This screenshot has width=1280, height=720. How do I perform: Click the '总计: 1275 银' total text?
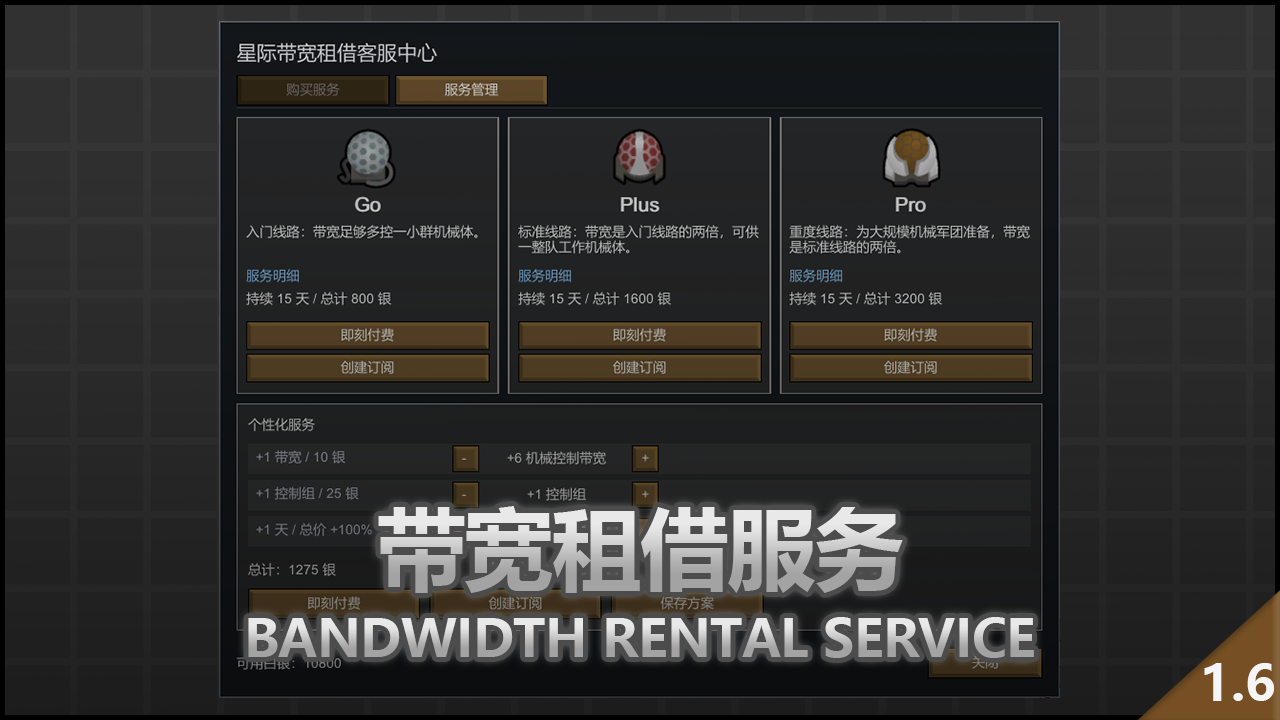point(292,570)
